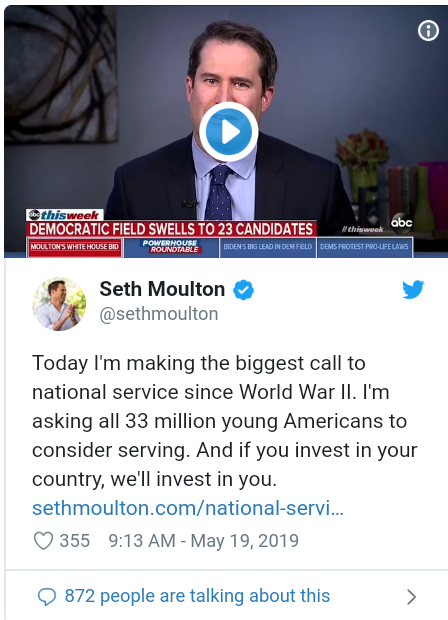This screenshot has width=448, height=620.
Task: View 872 people are talking about this
Action: pos(197,596)
